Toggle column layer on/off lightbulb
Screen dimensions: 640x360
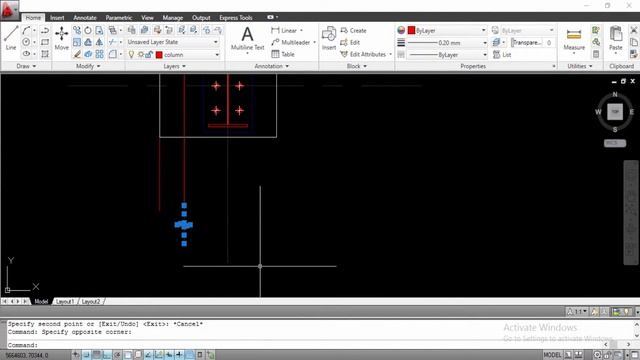pos(131,54)
